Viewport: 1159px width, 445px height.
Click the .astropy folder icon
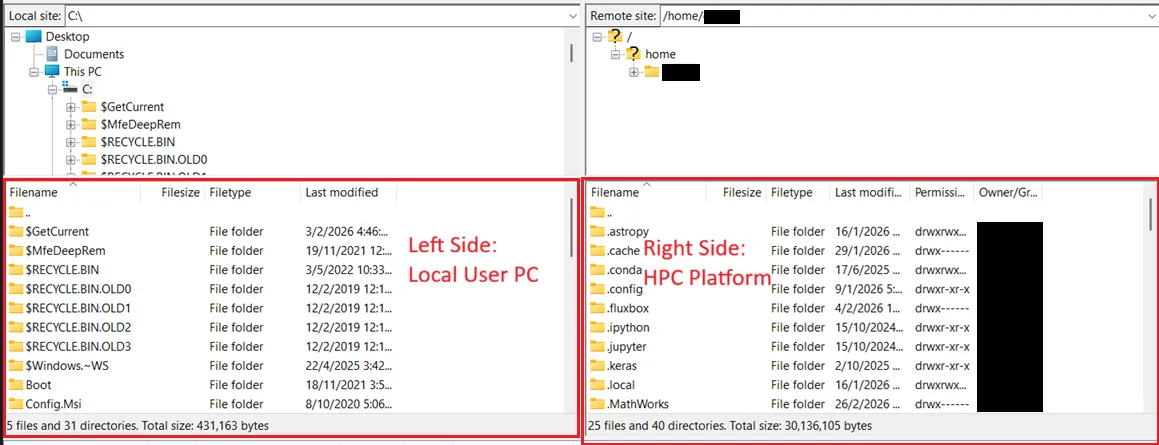coord(597,231)
